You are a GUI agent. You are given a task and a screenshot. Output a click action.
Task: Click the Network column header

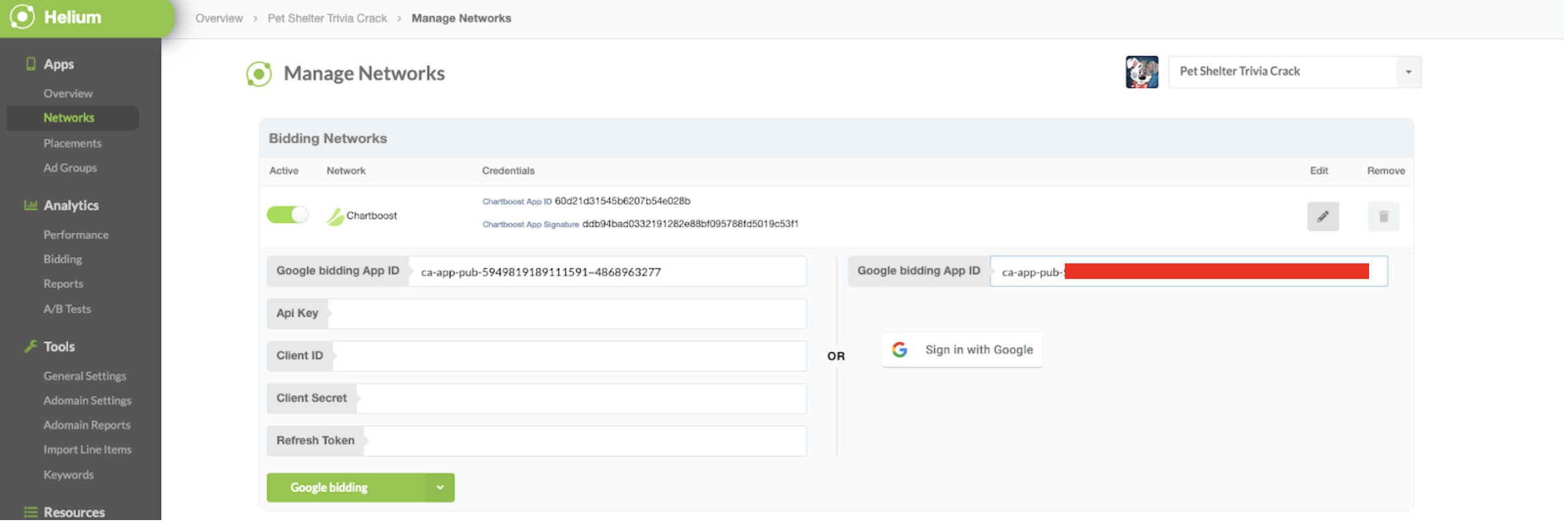(346, 171)
